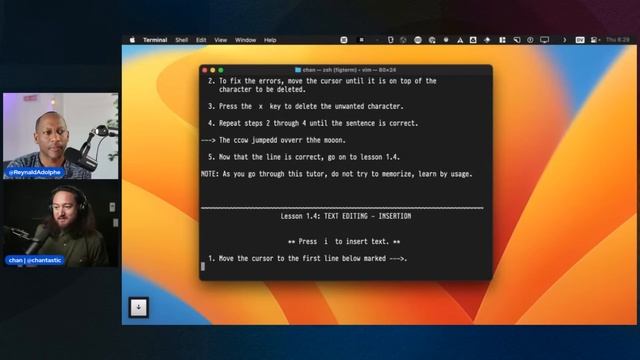The height and width of the screenshot is (360, 640).
Task: Click the NOTE line about learning by usage
Action: coord(337,174)
